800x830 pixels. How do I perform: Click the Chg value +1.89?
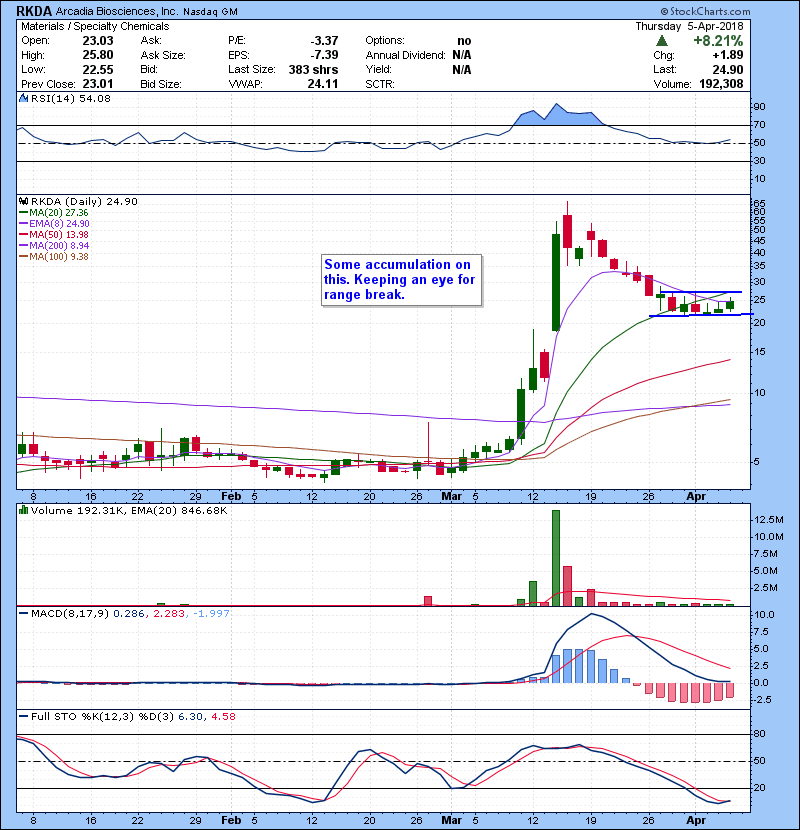[728, 55]
